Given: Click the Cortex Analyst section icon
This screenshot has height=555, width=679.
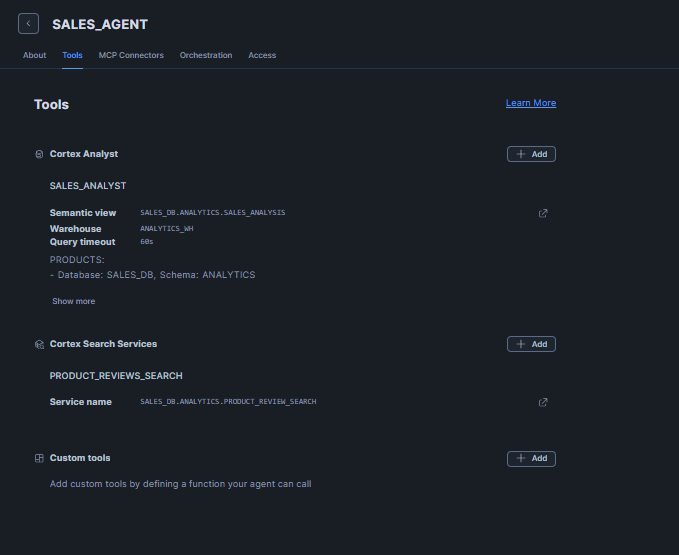Looking at the screenshot, I should (39, 154).
